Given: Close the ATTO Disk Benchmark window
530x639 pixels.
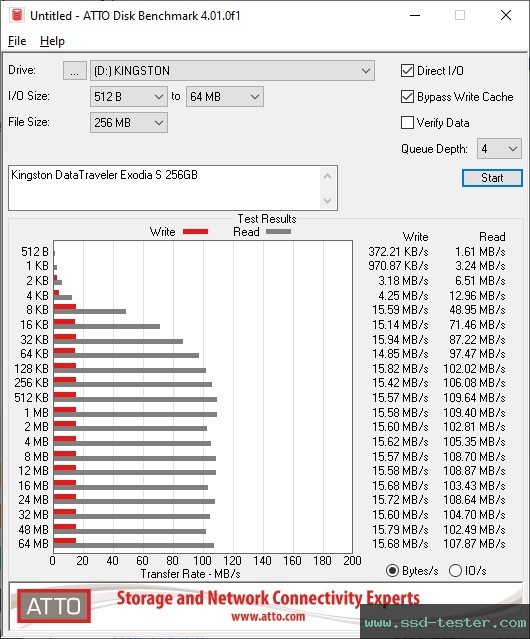Looking at the screenshot, I should tap(506, 15).
